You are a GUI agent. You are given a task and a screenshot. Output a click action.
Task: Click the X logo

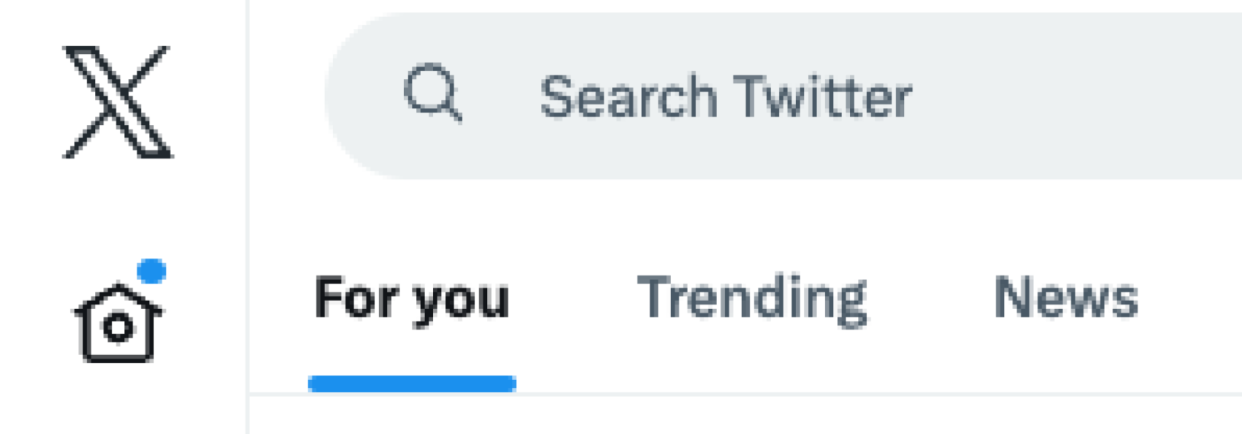118,101
